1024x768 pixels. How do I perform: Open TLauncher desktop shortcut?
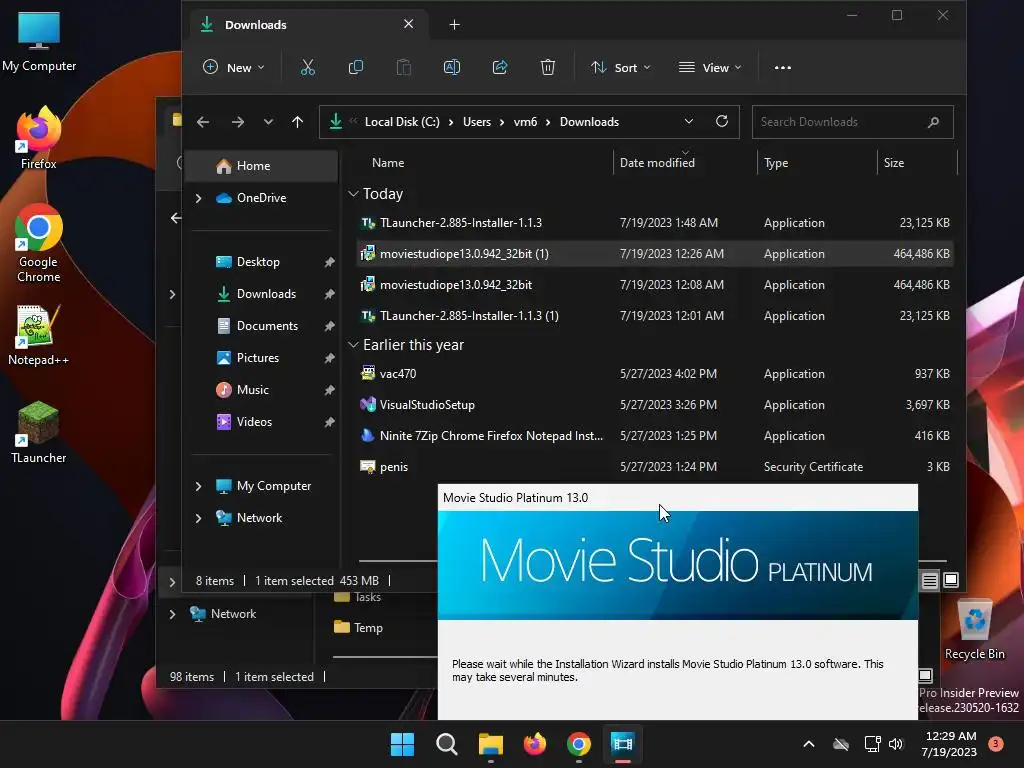point(39,432)
